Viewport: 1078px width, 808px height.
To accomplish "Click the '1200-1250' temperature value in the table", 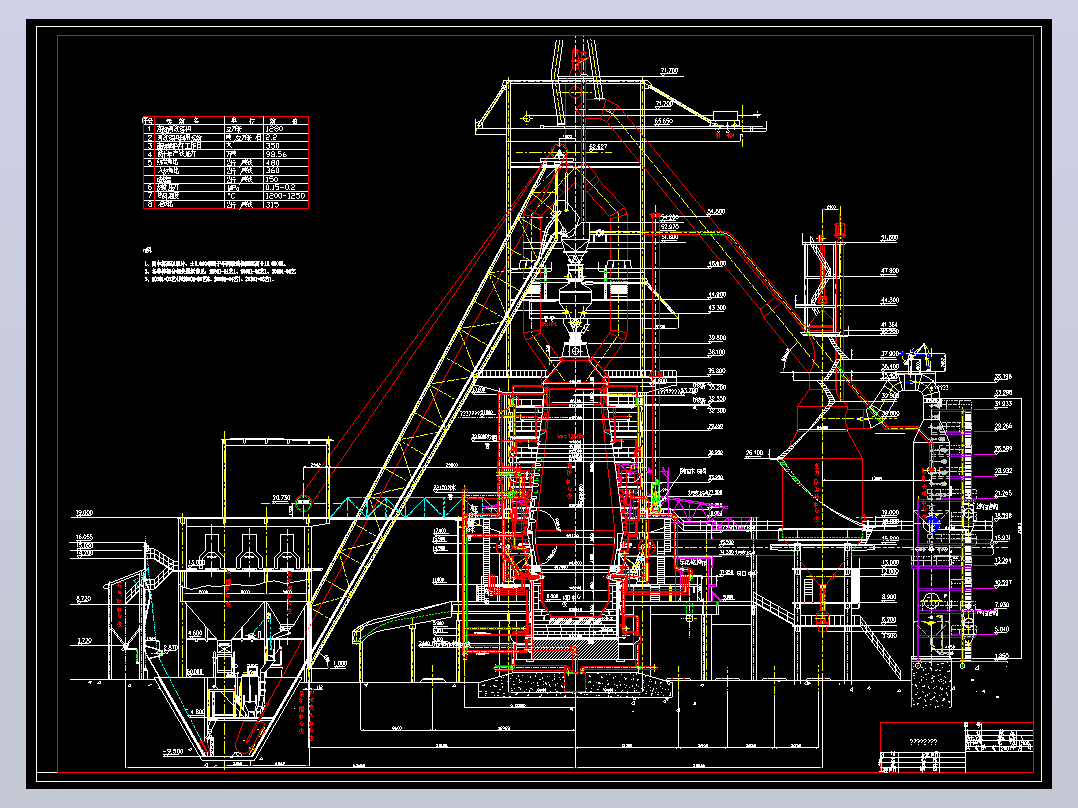I will click(285, 196).
